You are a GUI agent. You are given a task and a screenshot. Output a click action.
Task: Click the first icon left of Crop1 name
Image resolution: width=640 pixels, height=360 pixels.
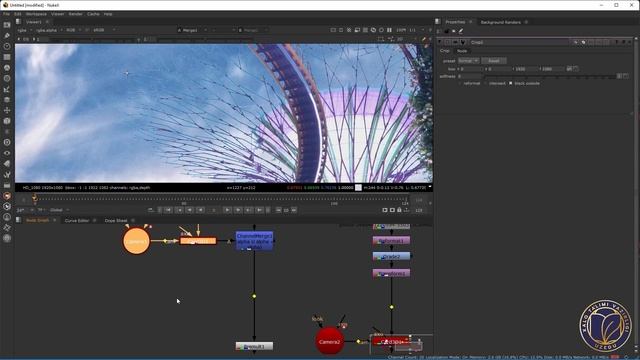(x=448, y=42)
